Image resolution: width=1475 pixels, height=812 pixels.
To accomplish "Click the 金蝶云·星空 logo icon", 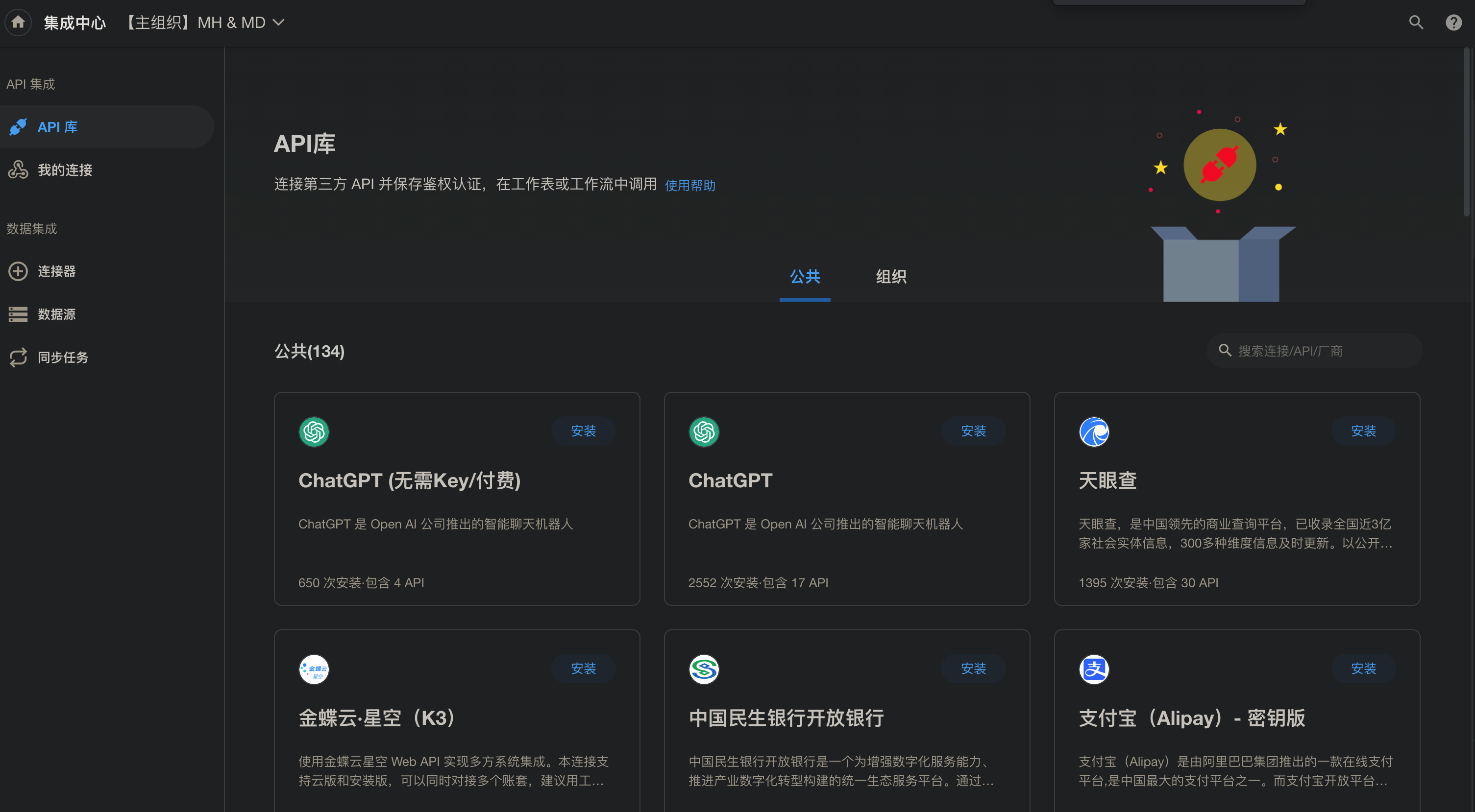I will pyautogui.click(x=314, y=669).
